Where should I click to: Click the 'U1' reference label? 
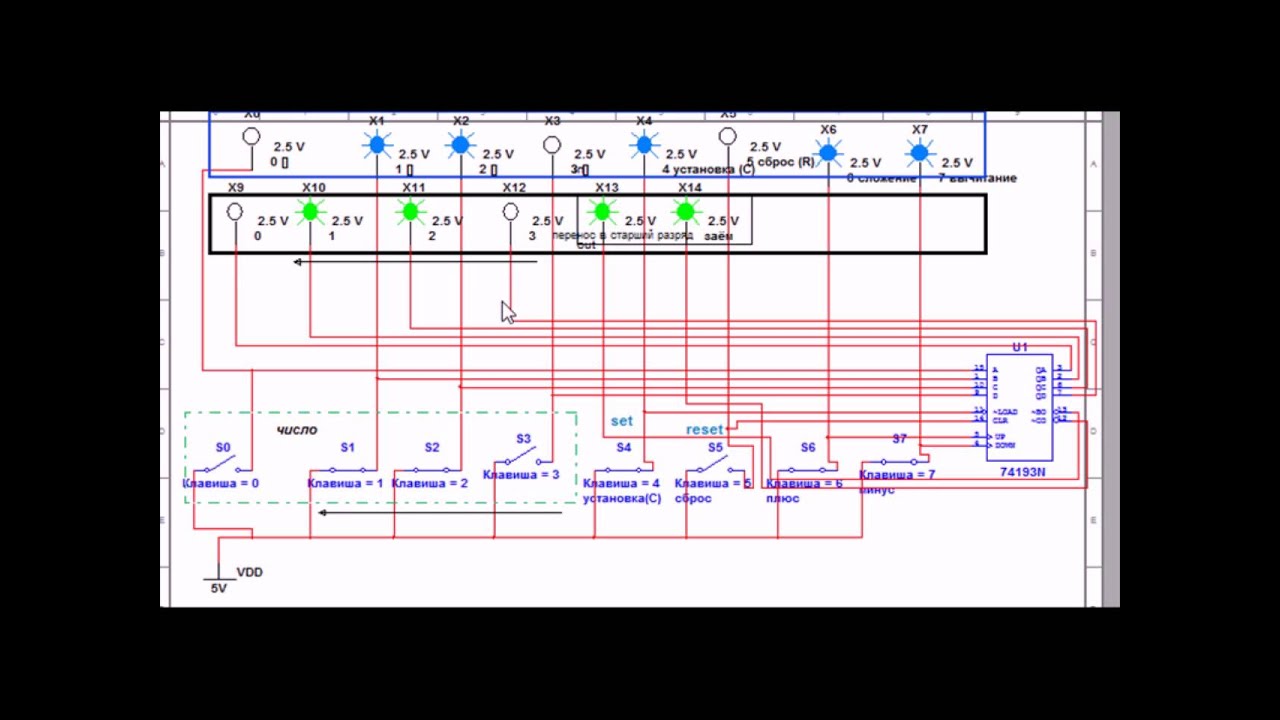coord(1020,347)
